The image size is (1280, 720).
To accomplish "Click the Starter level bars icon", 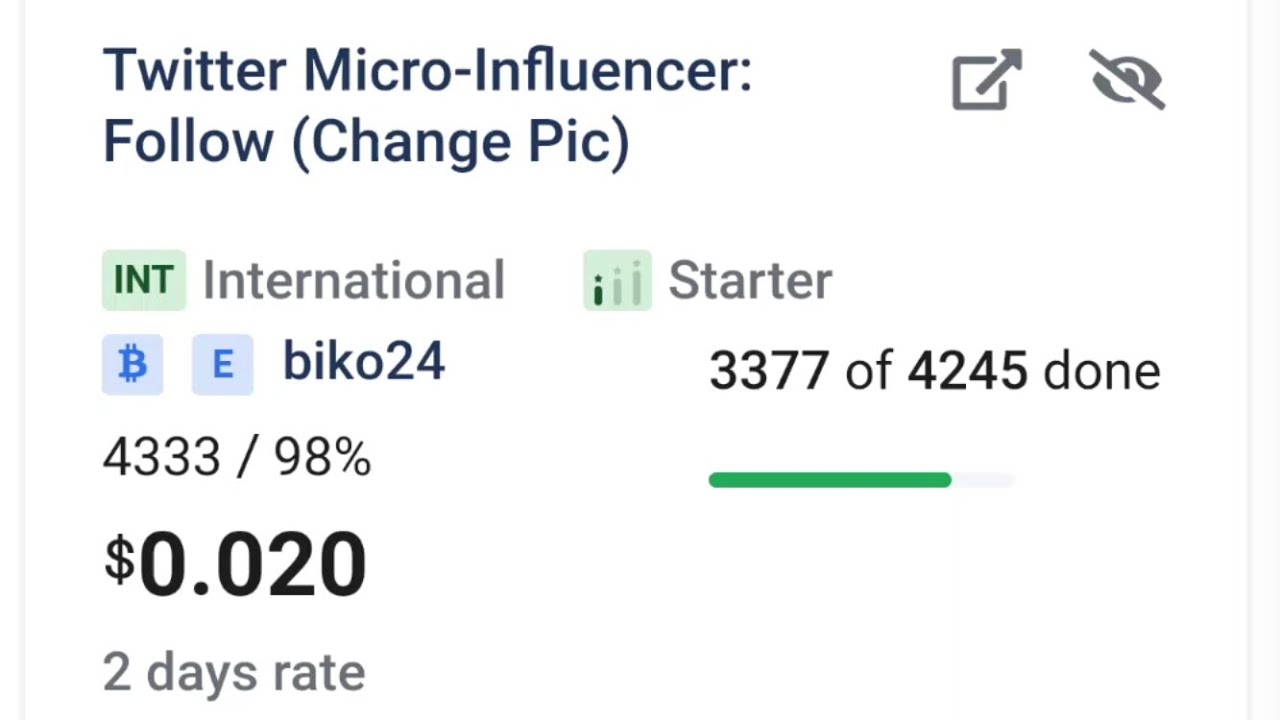I will tap(617, 280).
